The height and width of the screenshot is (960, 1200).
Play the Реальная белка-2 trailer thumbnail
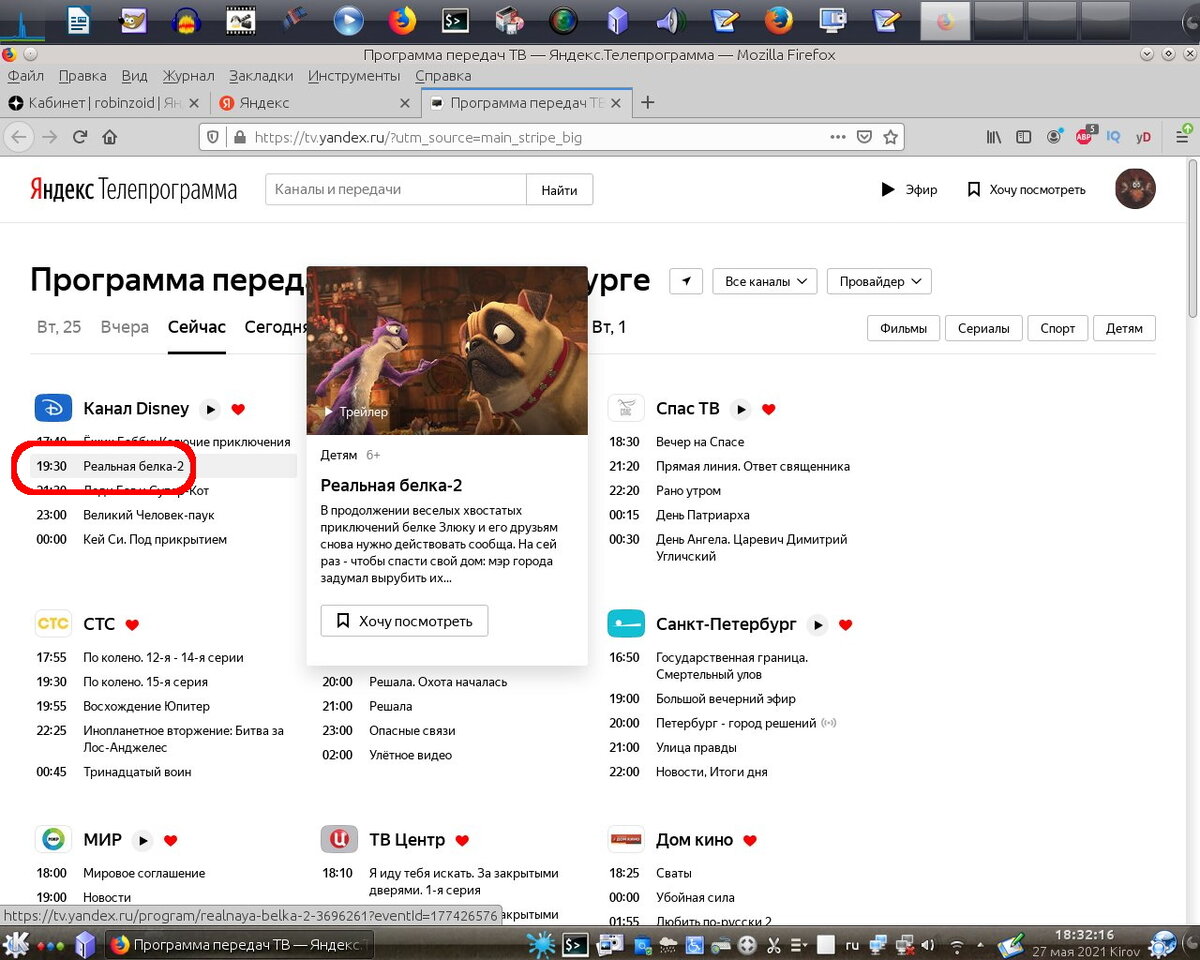click(x=447, y=351)
